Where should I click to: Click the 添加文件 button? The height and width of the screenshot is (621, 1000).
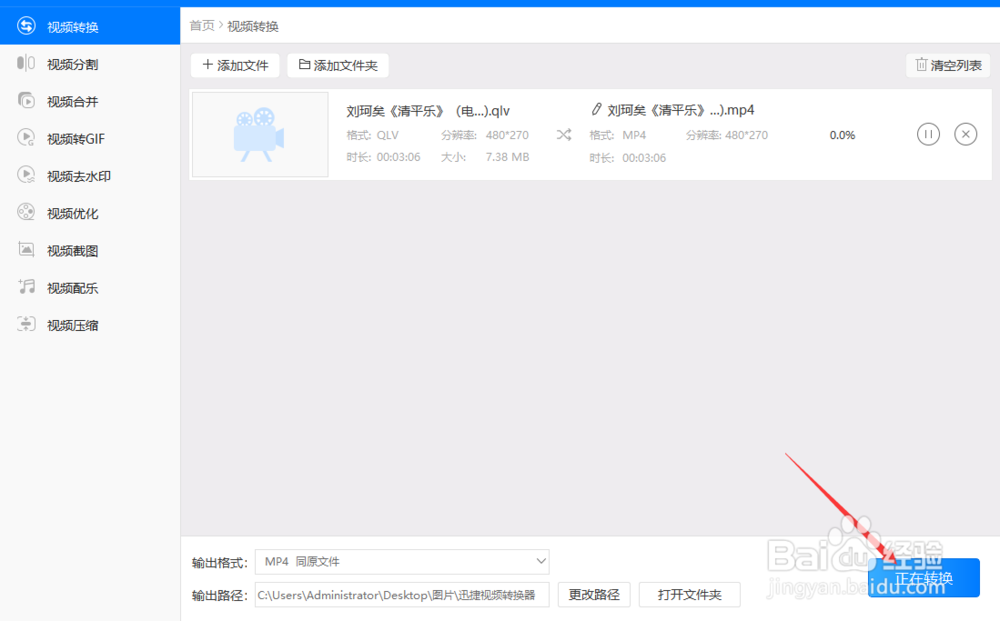pyautogui.click(x=235, y=64)
